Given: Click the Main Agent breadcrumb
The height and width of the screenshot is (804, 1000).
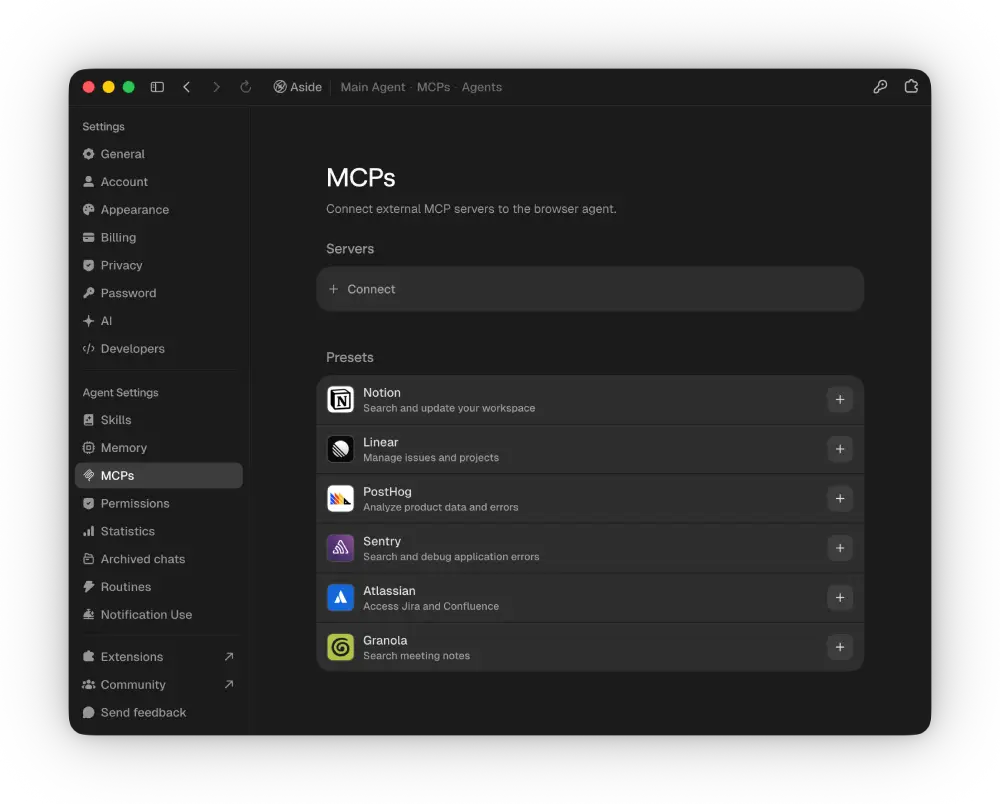Looking at the screenshot, I should point(372,87).
